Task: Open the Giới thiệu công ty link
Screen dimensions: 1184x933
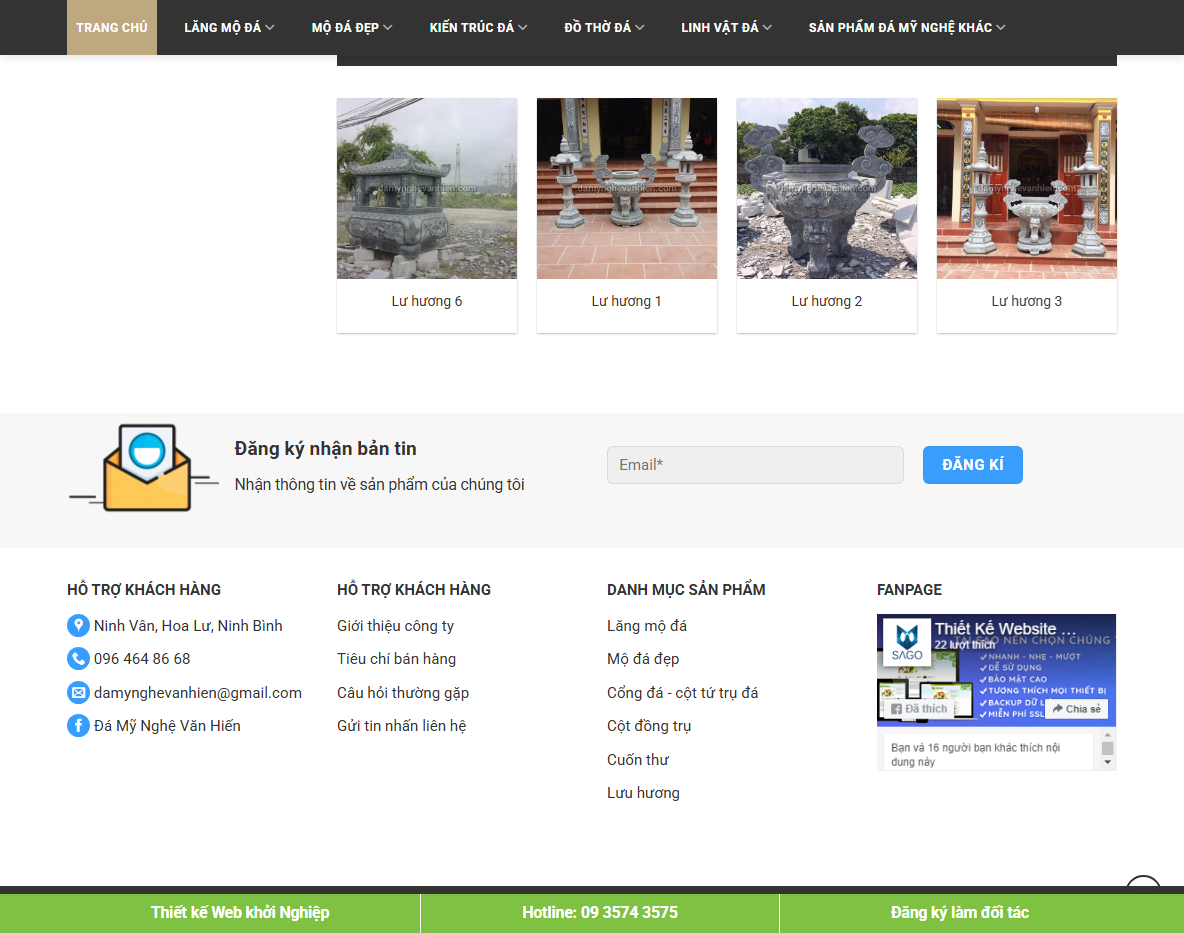Action: point(395,625)
